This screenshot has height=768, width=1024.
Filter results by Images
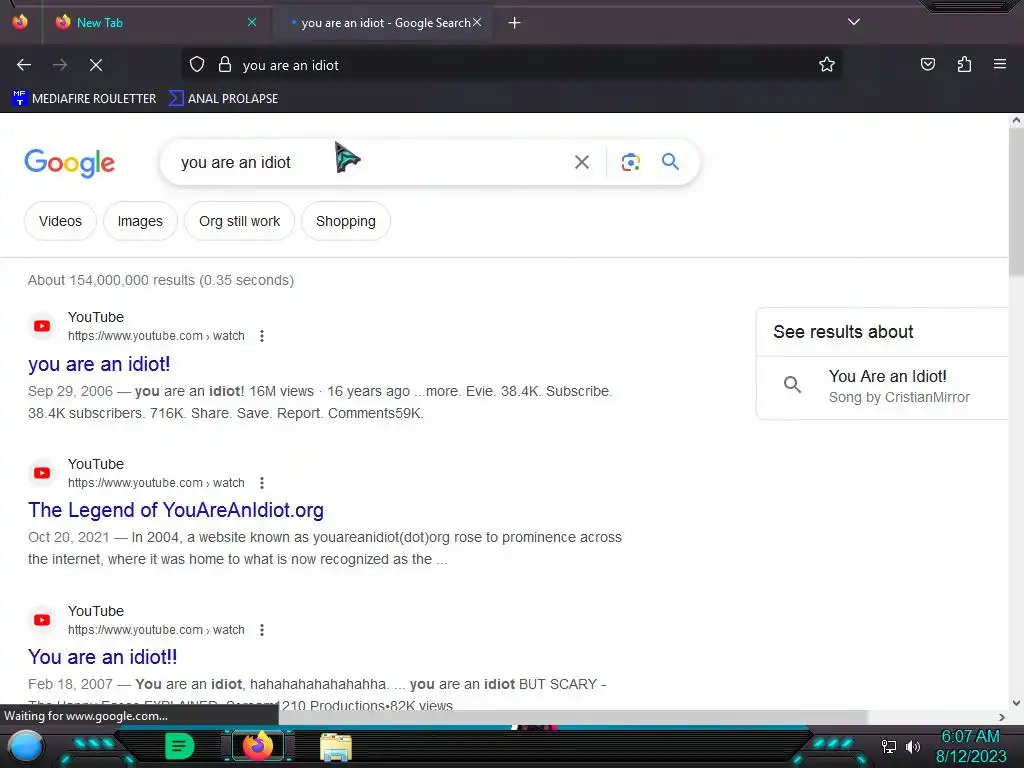[x=140, y=221]
